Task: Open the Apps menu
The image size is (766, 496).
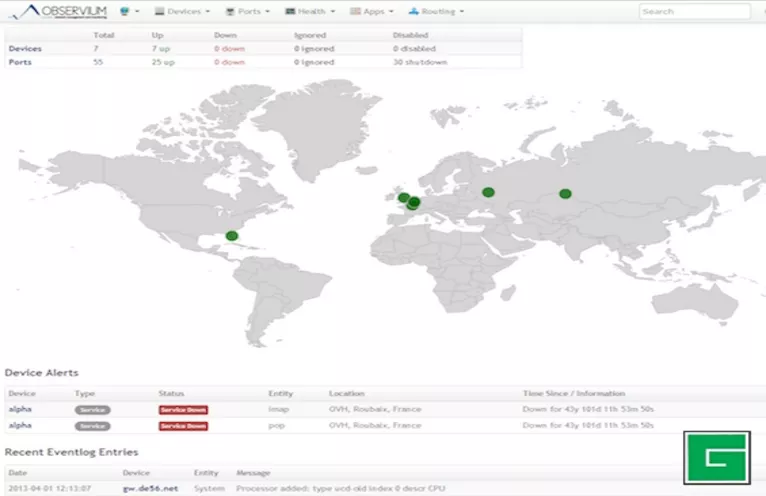Action: pos(371,12)
